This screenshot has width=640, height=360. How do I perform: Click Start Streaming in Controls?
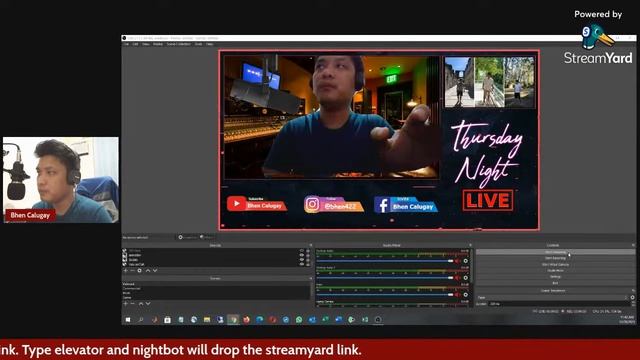tap(556, 252)
